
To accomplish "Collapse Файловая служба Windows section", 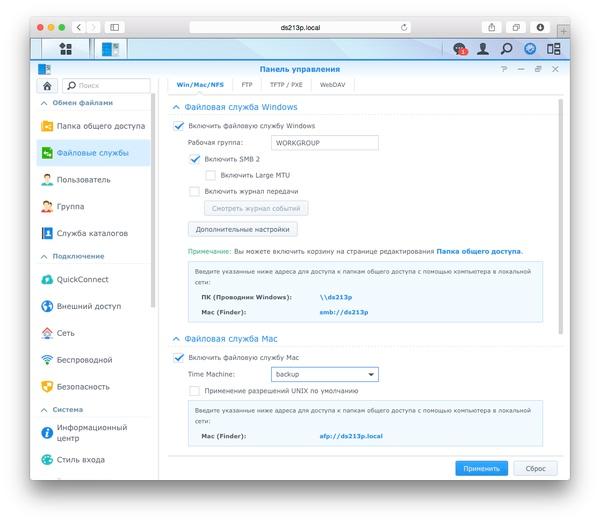I will [x=176, y=107].
